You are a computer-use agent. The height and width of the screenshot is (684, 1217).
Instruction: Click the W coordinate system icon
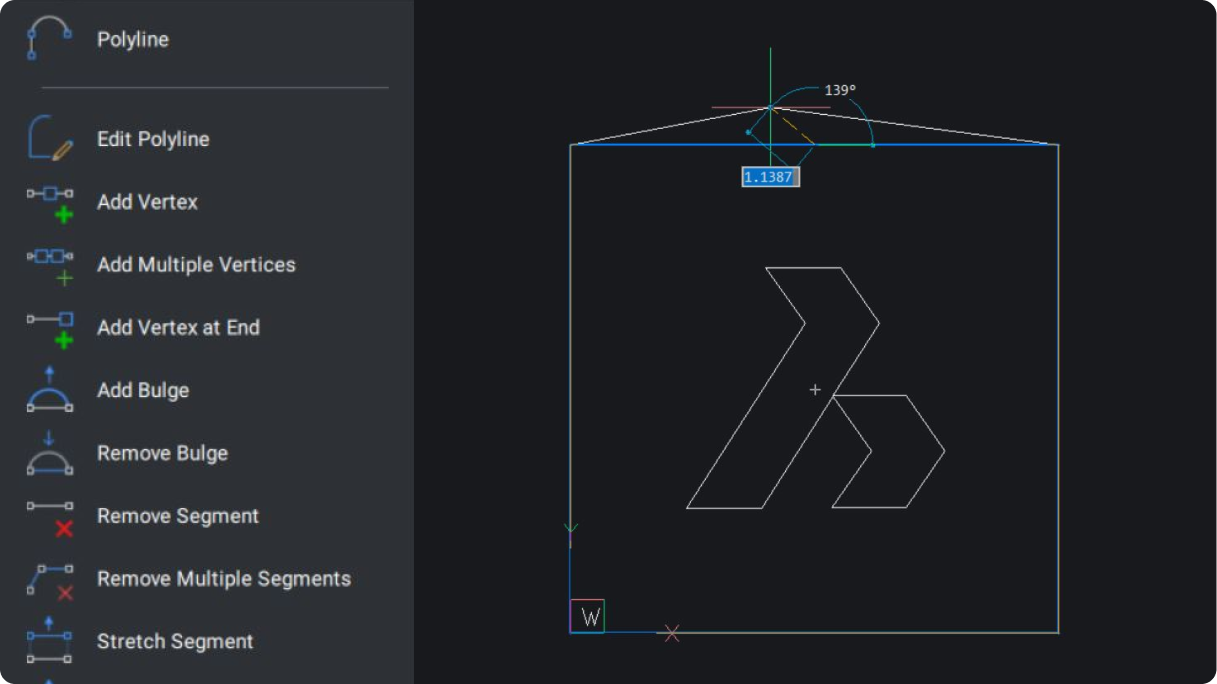(x=587, y=616)
